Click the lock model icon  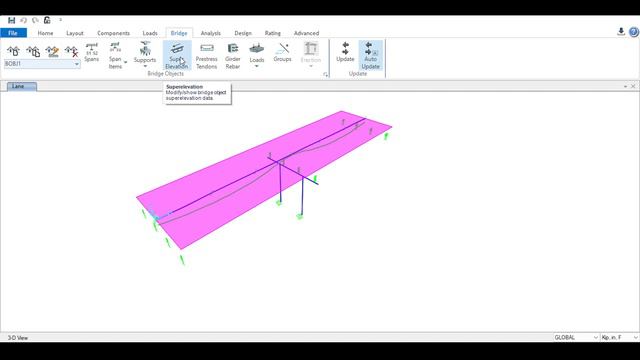point(47,20)
